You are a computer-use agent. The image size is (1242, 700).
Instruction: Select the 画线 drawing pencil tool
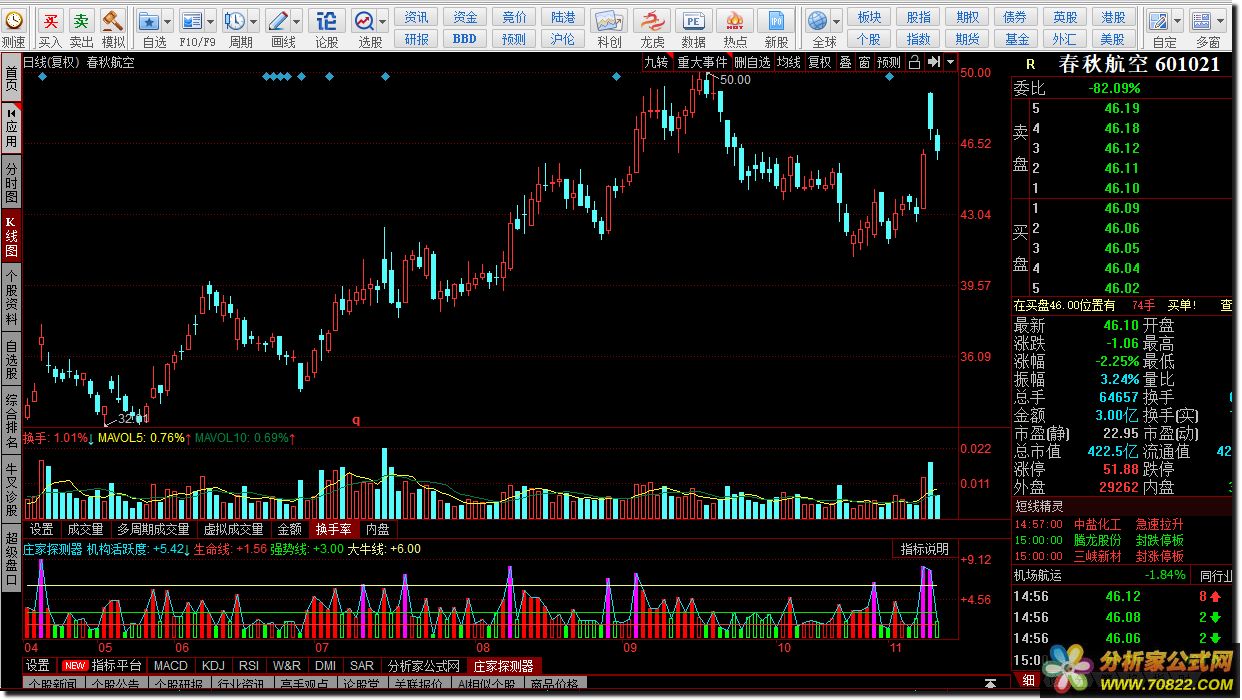277,20
